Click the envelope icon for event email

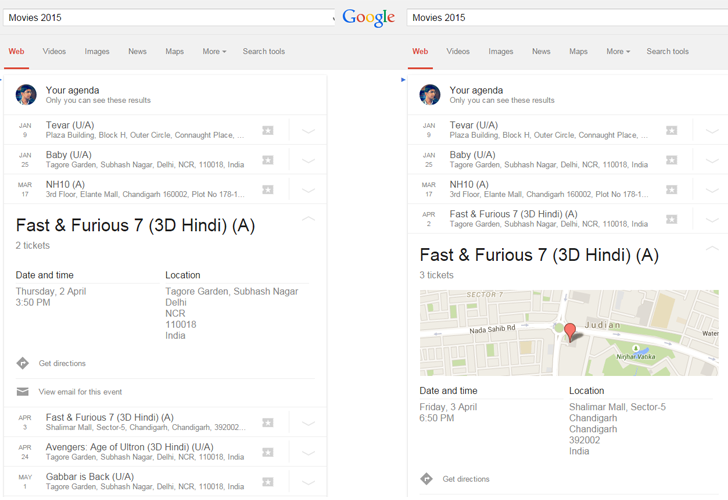23,392
